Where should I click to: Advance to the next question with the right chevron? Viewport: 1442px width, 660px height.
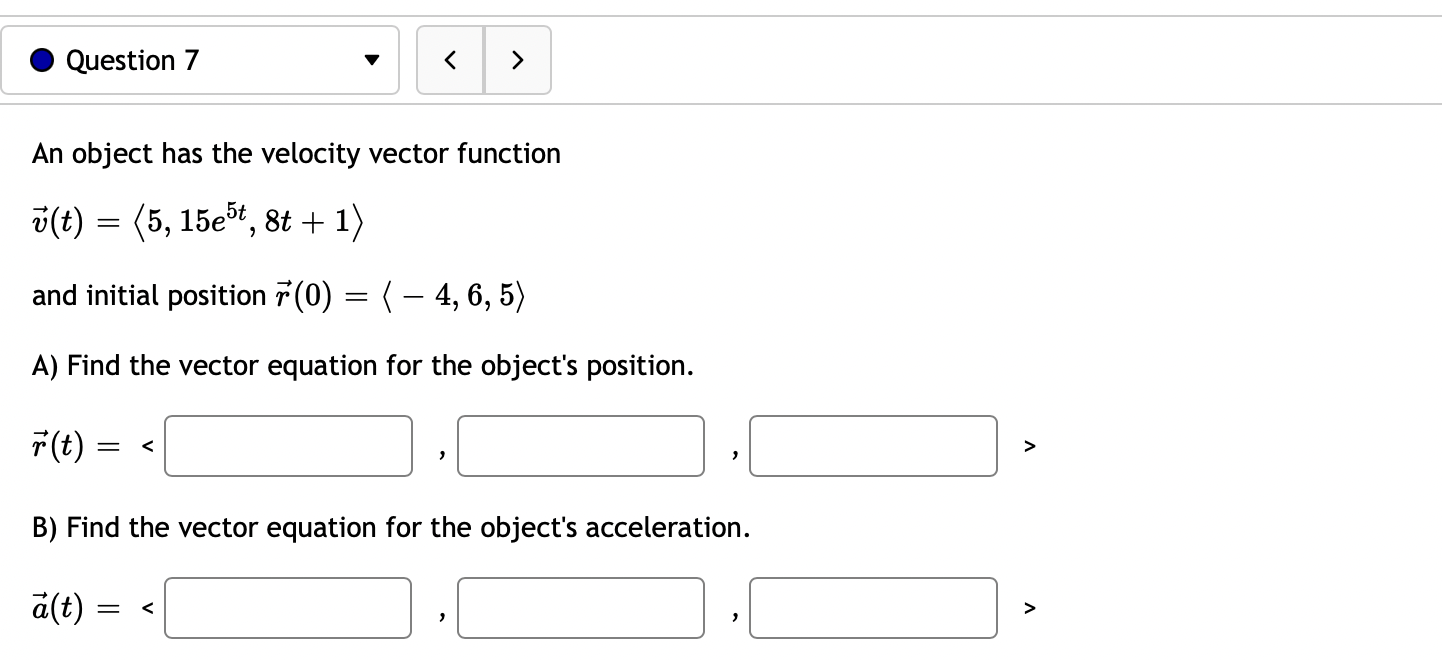coord(518,60)
